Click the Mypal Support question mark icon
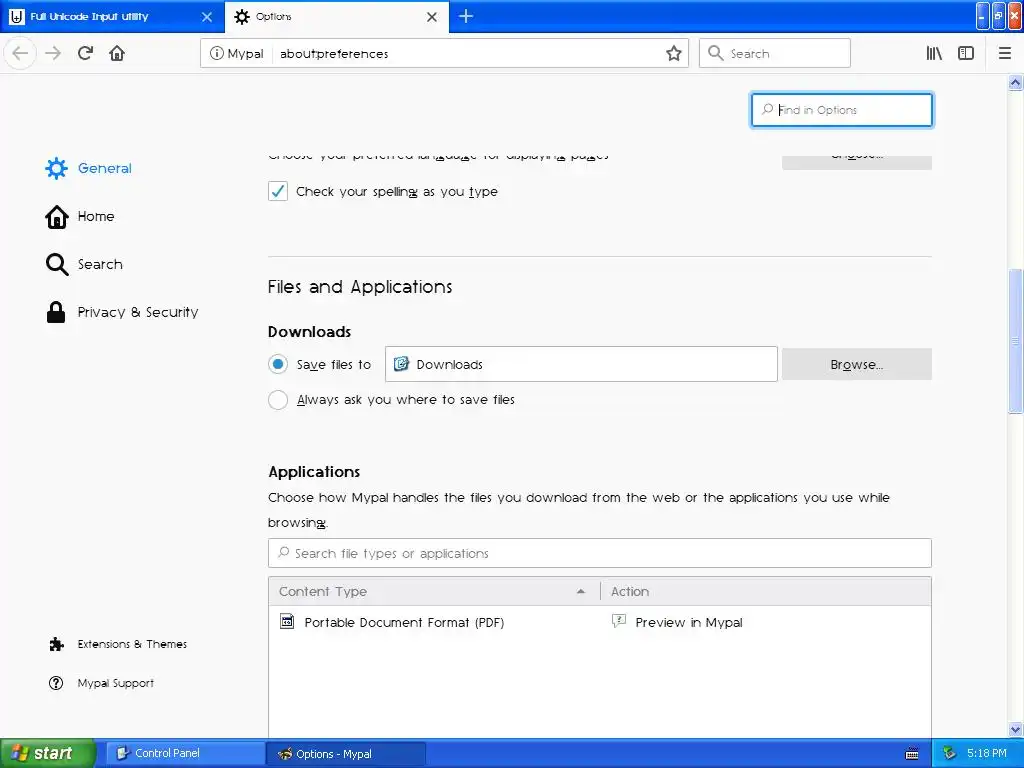This screenshot has width=1024, height=768. 56,683
